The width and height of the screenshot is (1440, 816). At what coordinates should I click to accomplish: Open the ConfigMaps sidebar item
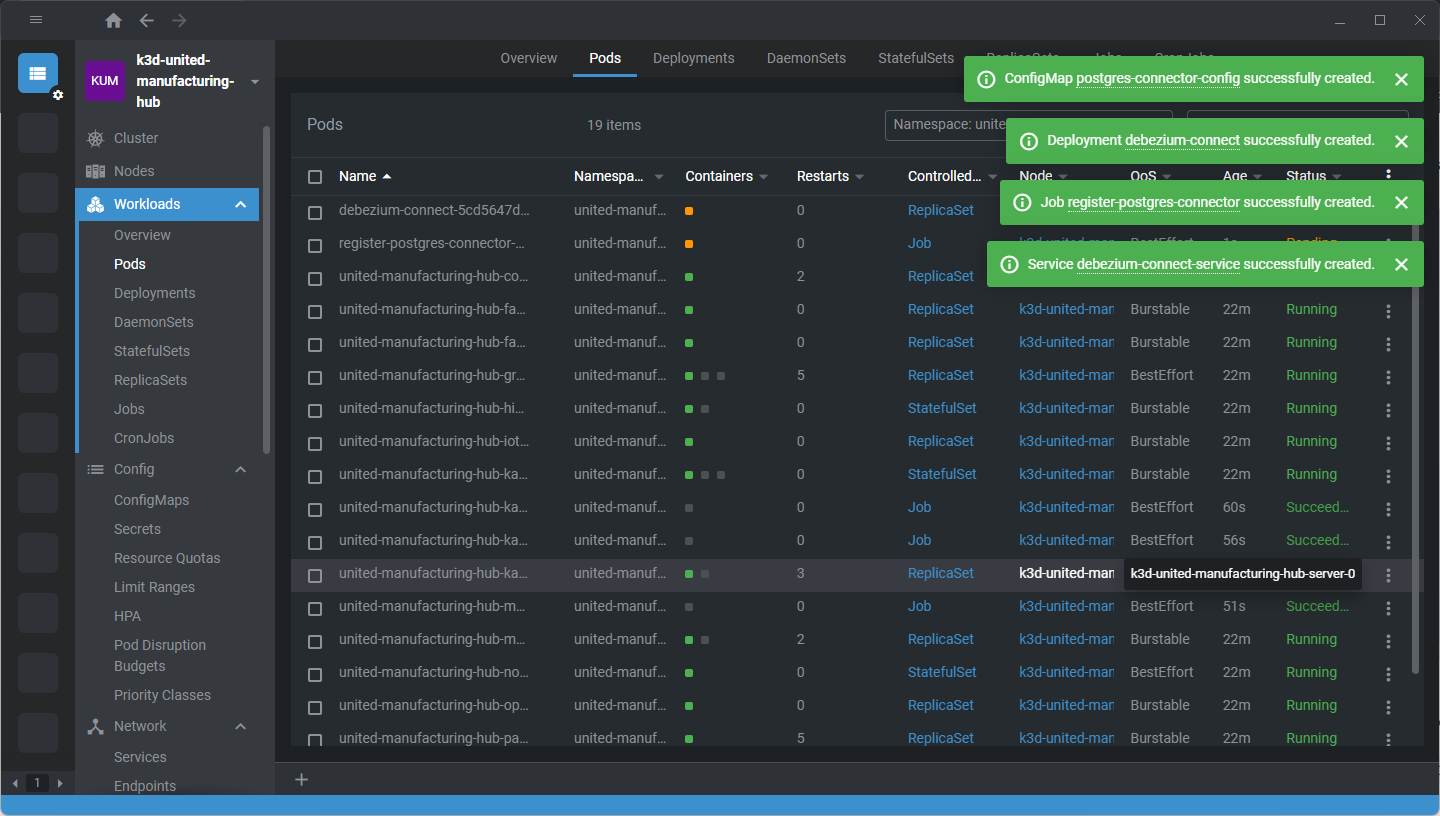point(151,500)
